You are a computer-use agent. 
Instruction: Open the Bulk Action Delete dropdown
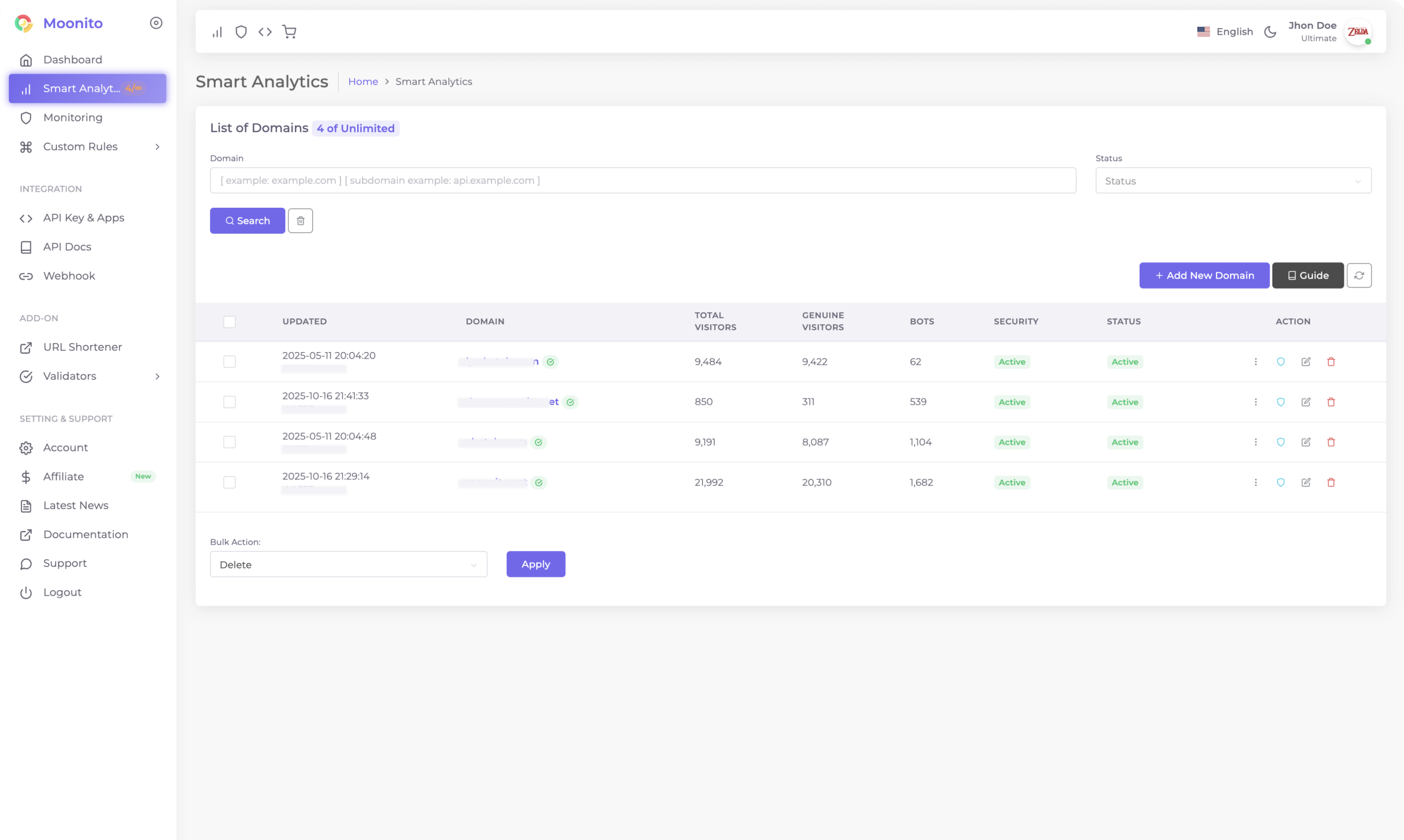(348, 564)
